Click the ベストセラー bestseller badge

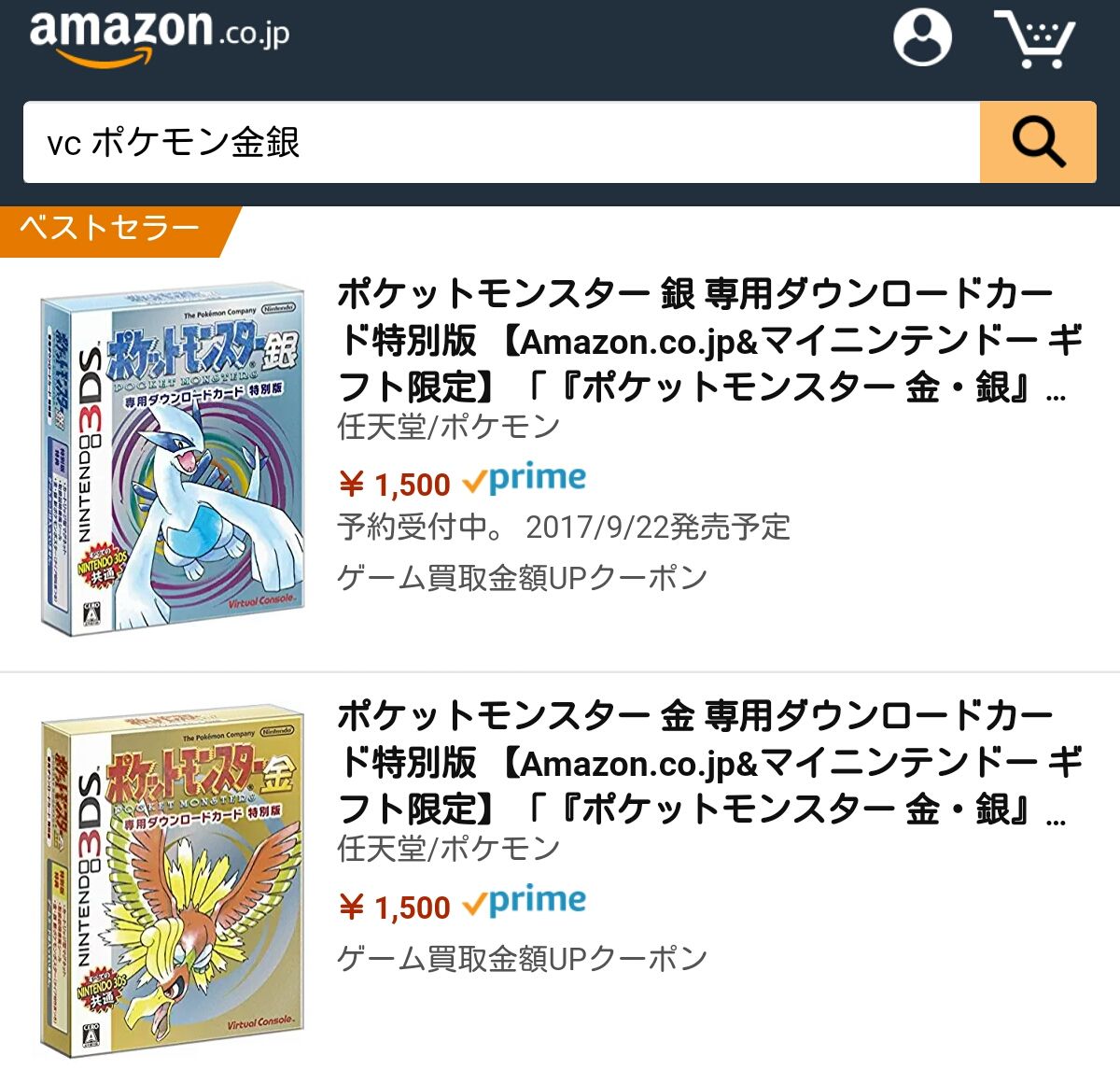tap(112, 230)
